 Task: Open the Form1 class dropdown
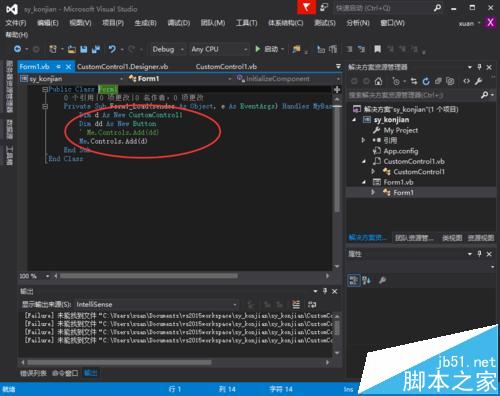pos(230,79)
